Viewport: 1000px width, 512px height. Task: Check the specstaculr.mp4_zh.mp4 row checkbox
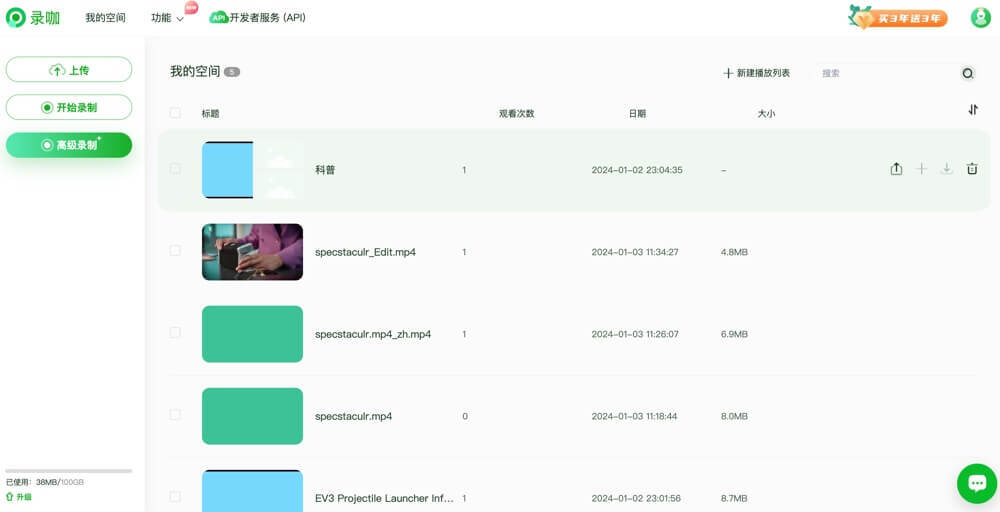tap(175, 333)
